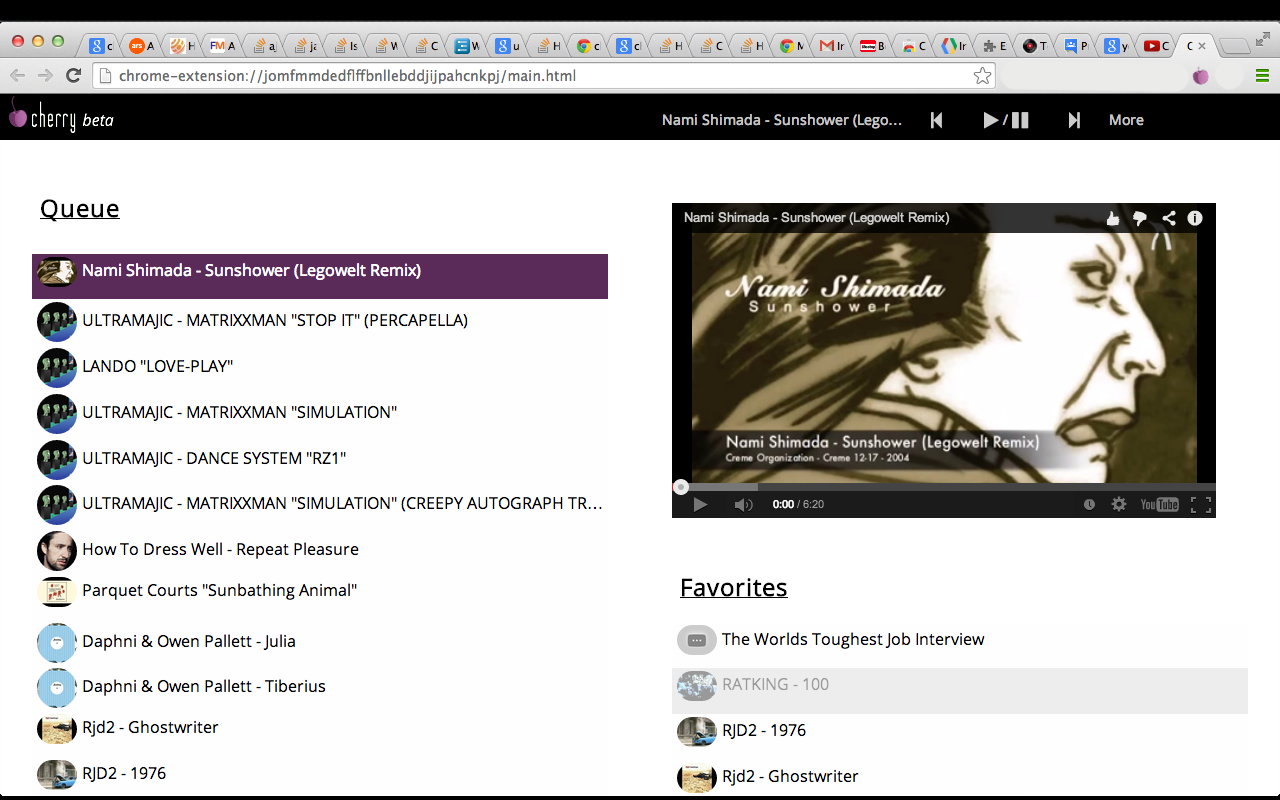Click the video progress bar
Screen dimensions: 1280x800
(944, 487)
